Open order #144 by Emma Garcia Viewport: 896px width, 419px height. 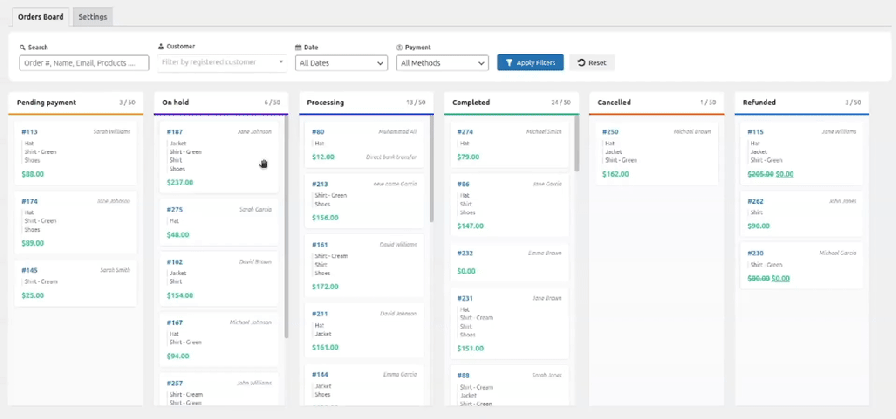coord(365,385)
